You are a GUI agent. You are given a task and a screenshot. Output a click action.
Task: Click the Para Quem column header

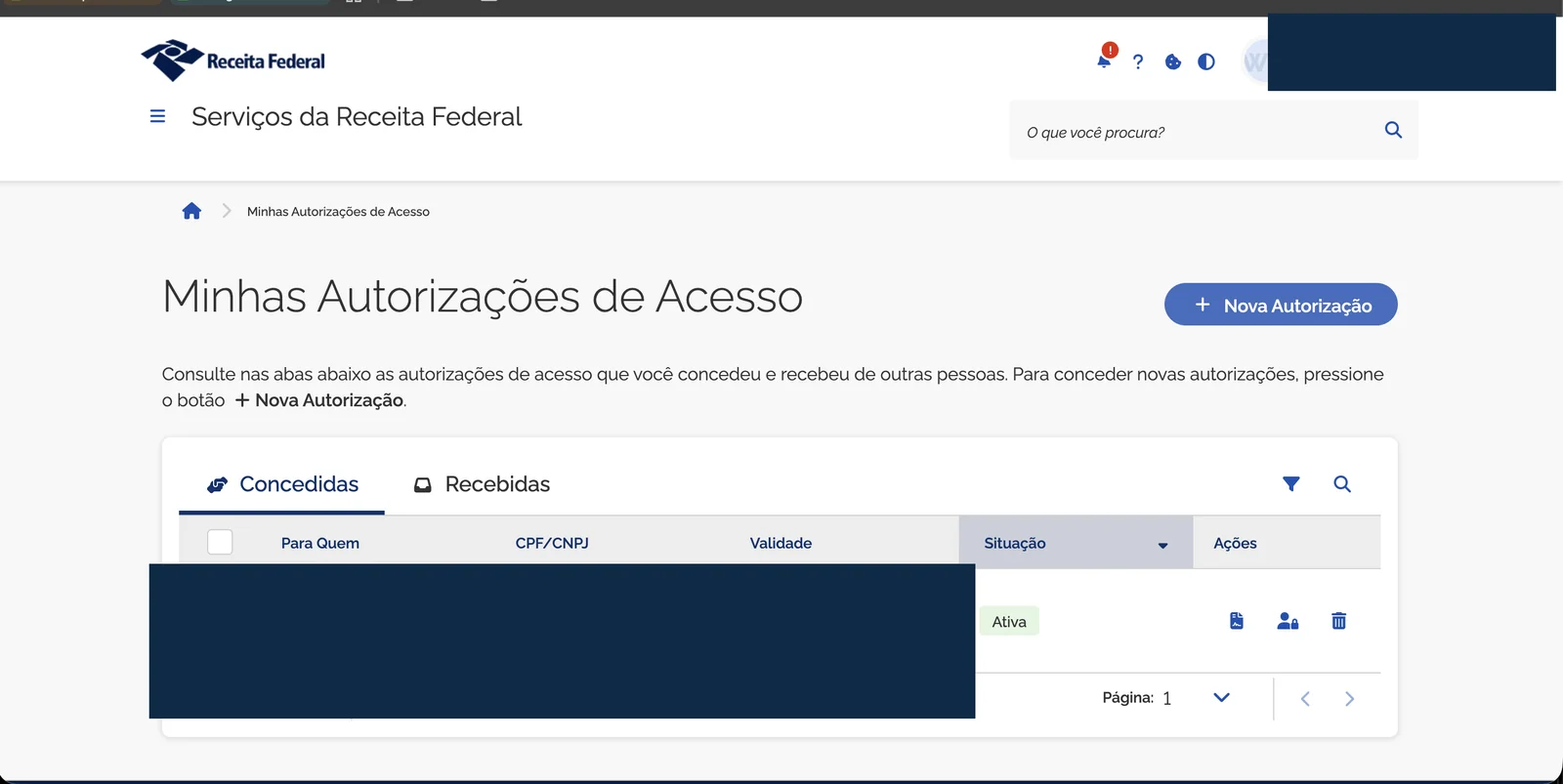[320, 543]
